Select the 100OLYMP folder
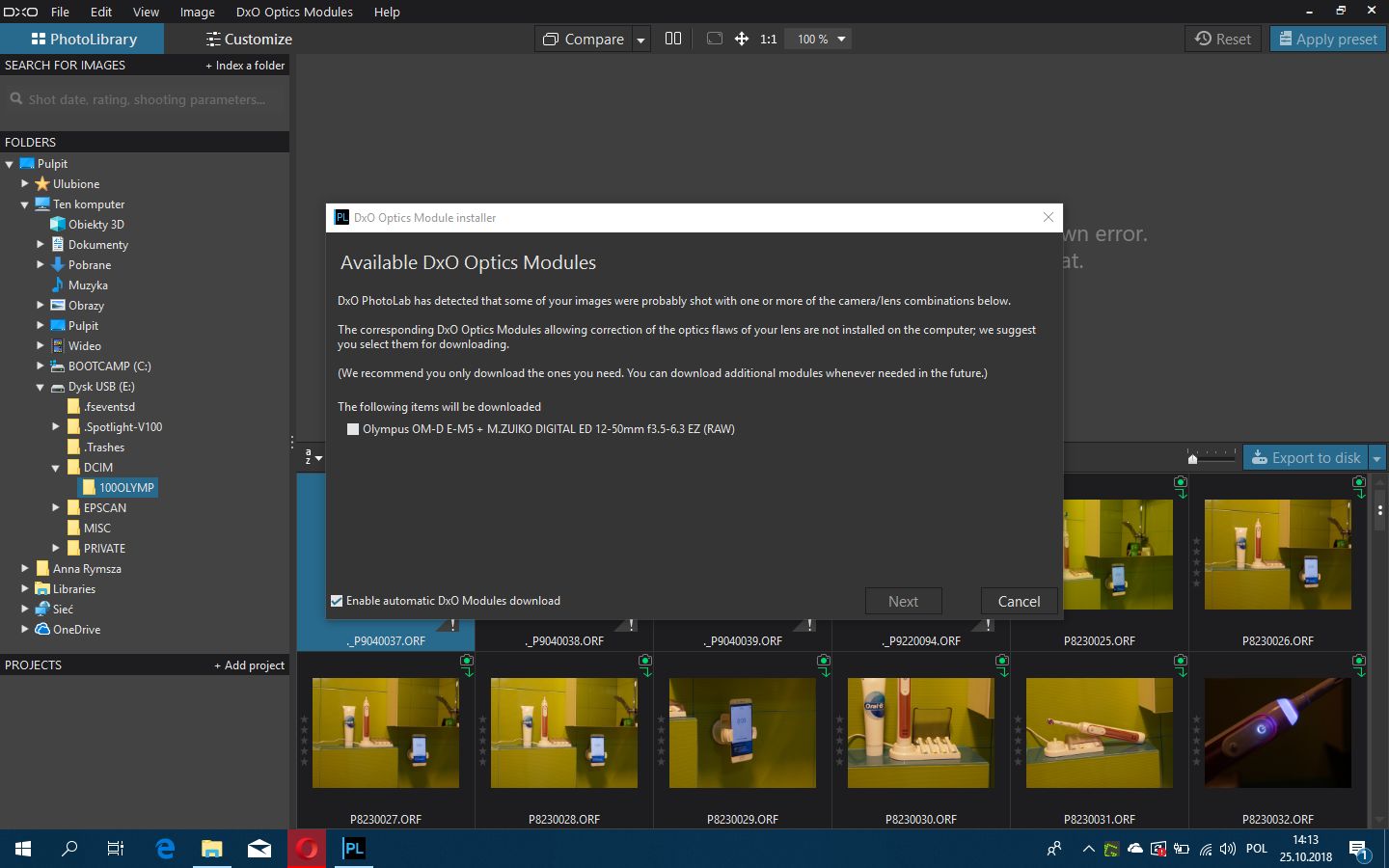 pyautogui.click(x=119, y=487)
